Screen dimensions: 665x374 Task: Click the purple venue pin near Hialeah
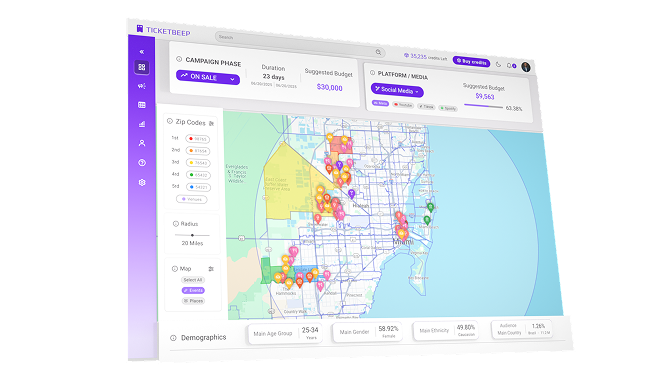(x=351, y=194)
